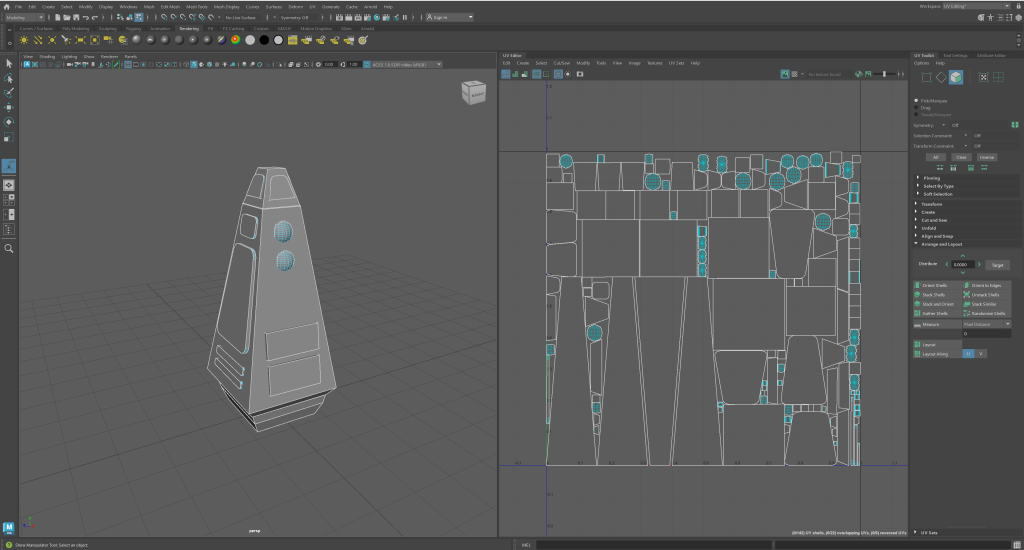Click the Distribute value input field
Viewport: 1024px width, 550px height.
pos(963,265)
